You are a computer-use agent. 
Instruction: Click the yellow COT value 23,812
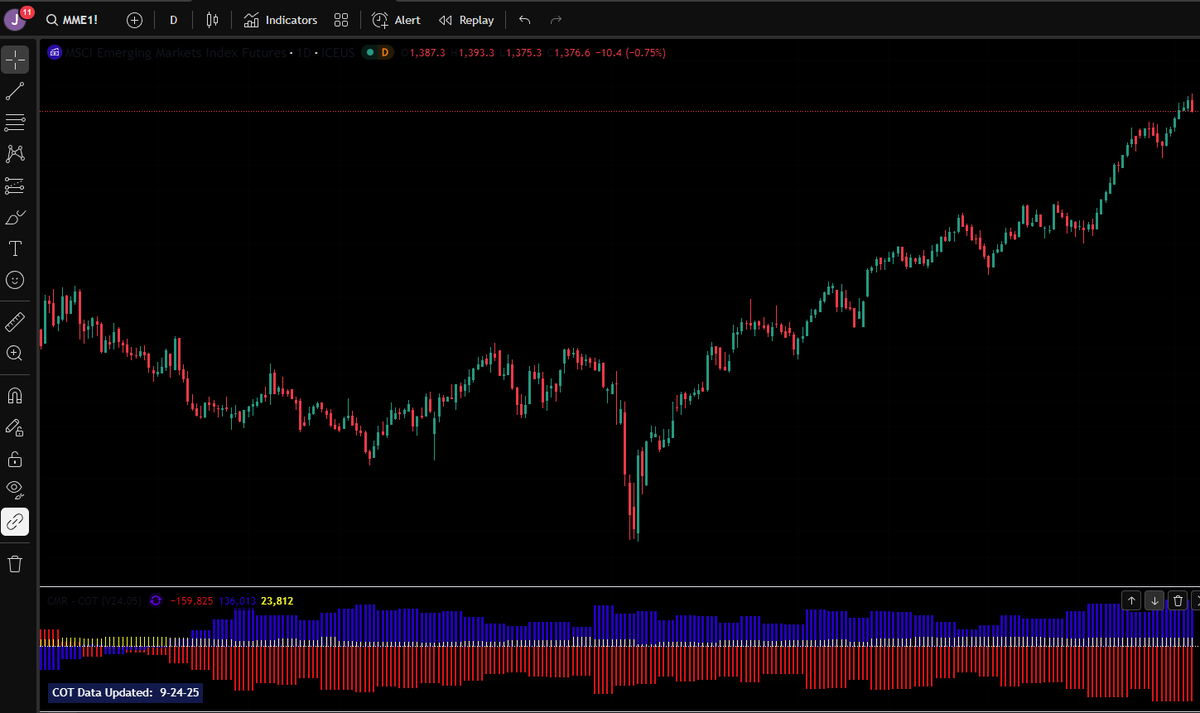pyautogui.click(x=277, y=601)
